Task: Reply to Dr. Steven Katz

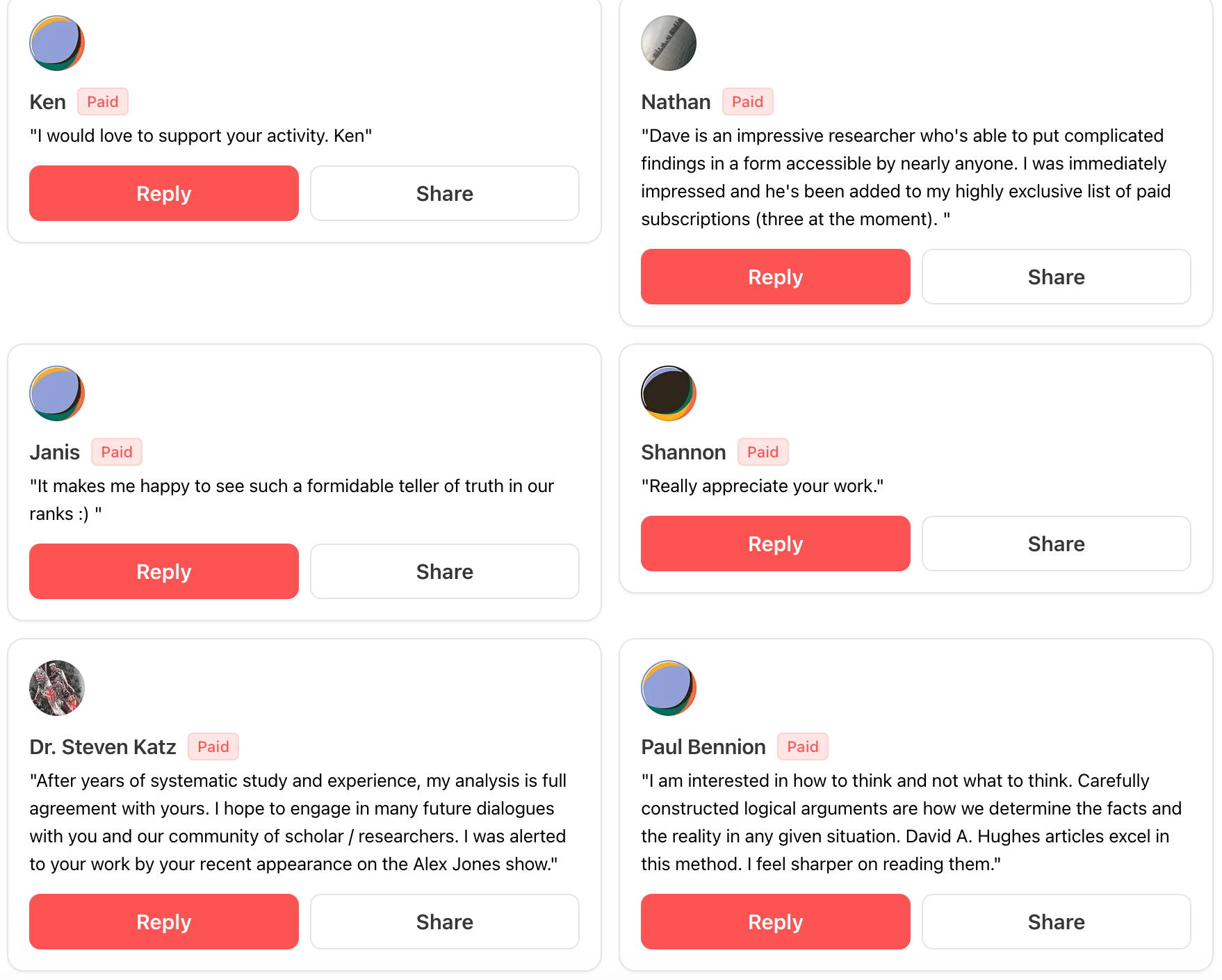Action: click(x=164, y=922)
